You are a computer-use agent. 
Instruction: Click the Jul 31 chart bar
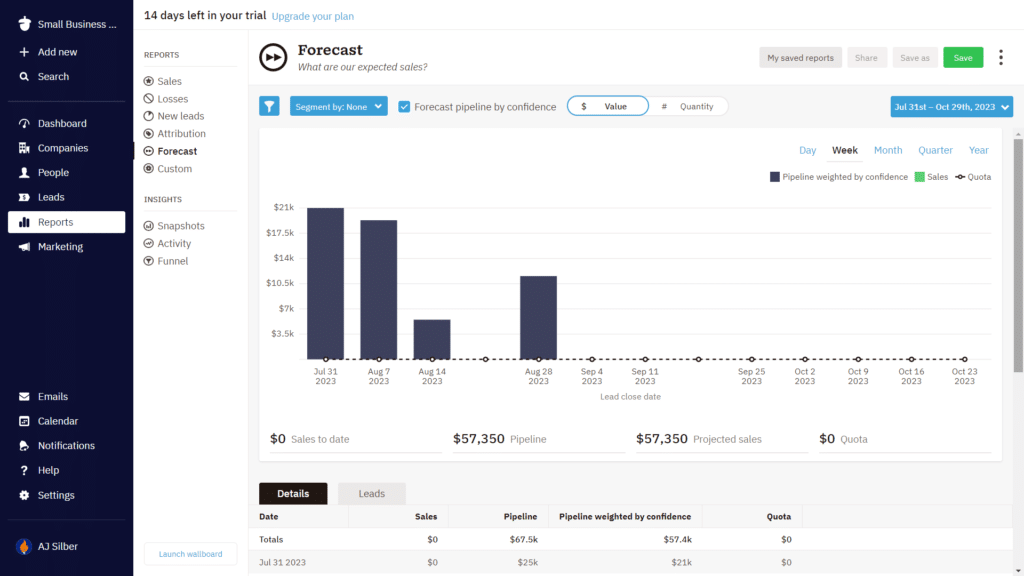click(325, 283)
